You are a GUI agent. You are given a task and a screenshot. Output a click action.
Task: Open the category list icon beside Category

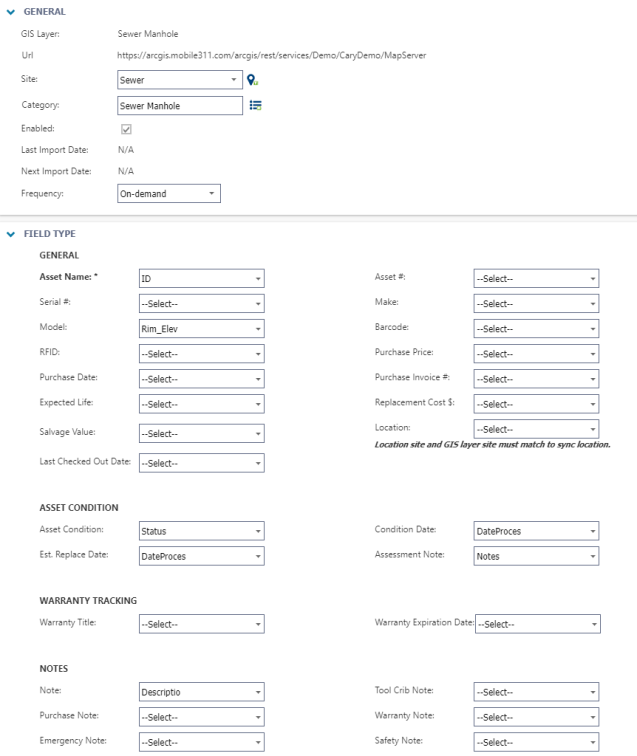(x=256, y=105)
